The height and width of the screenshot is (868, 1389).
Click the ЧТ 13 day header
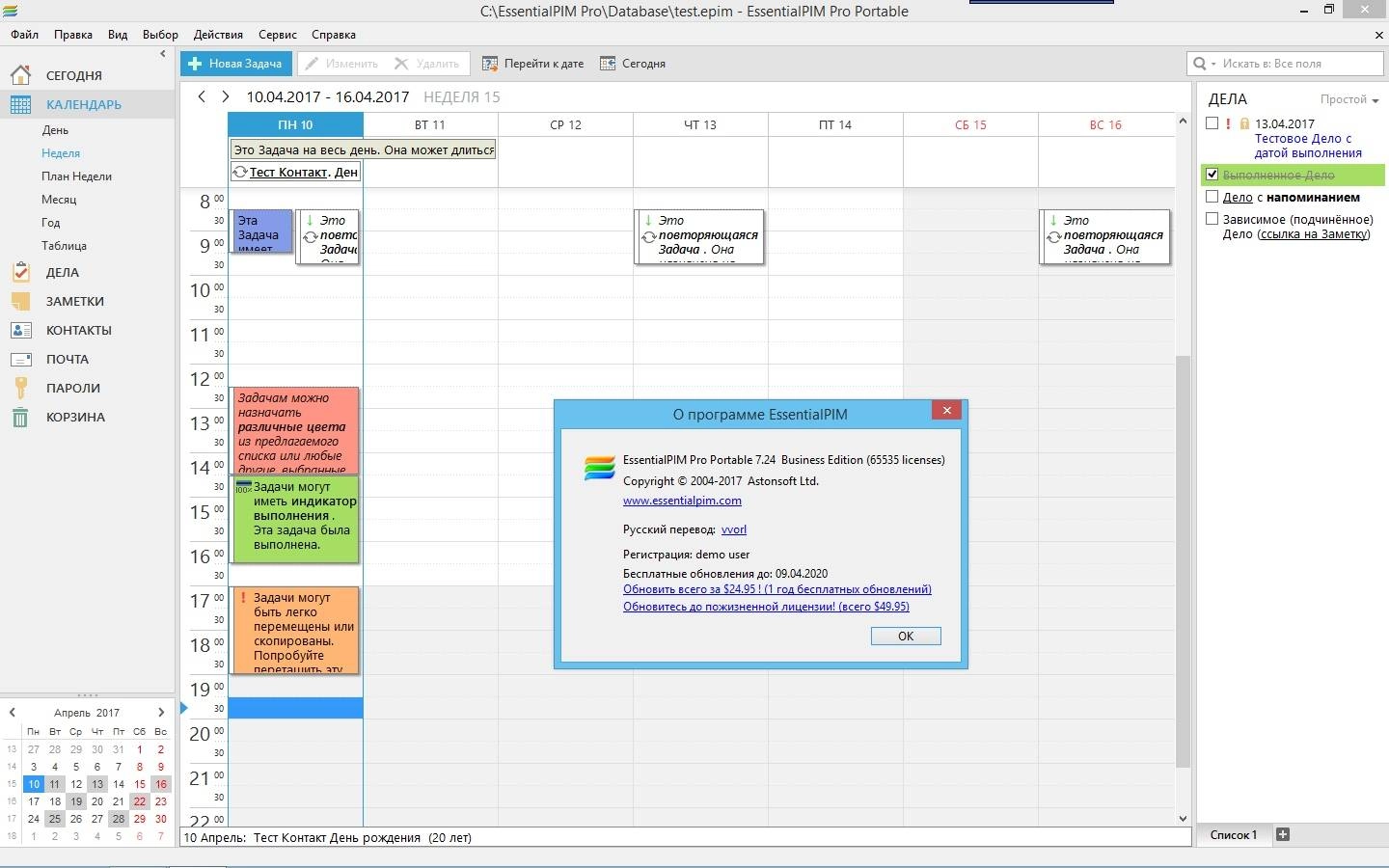coord(700,124)
